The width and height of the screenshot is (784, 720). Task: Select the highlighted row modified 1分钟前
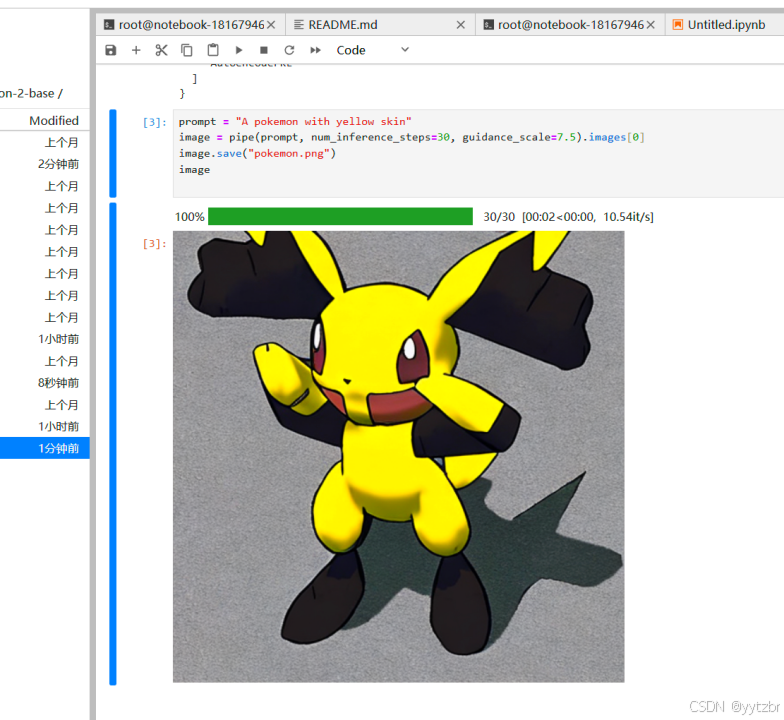(44, 448)
